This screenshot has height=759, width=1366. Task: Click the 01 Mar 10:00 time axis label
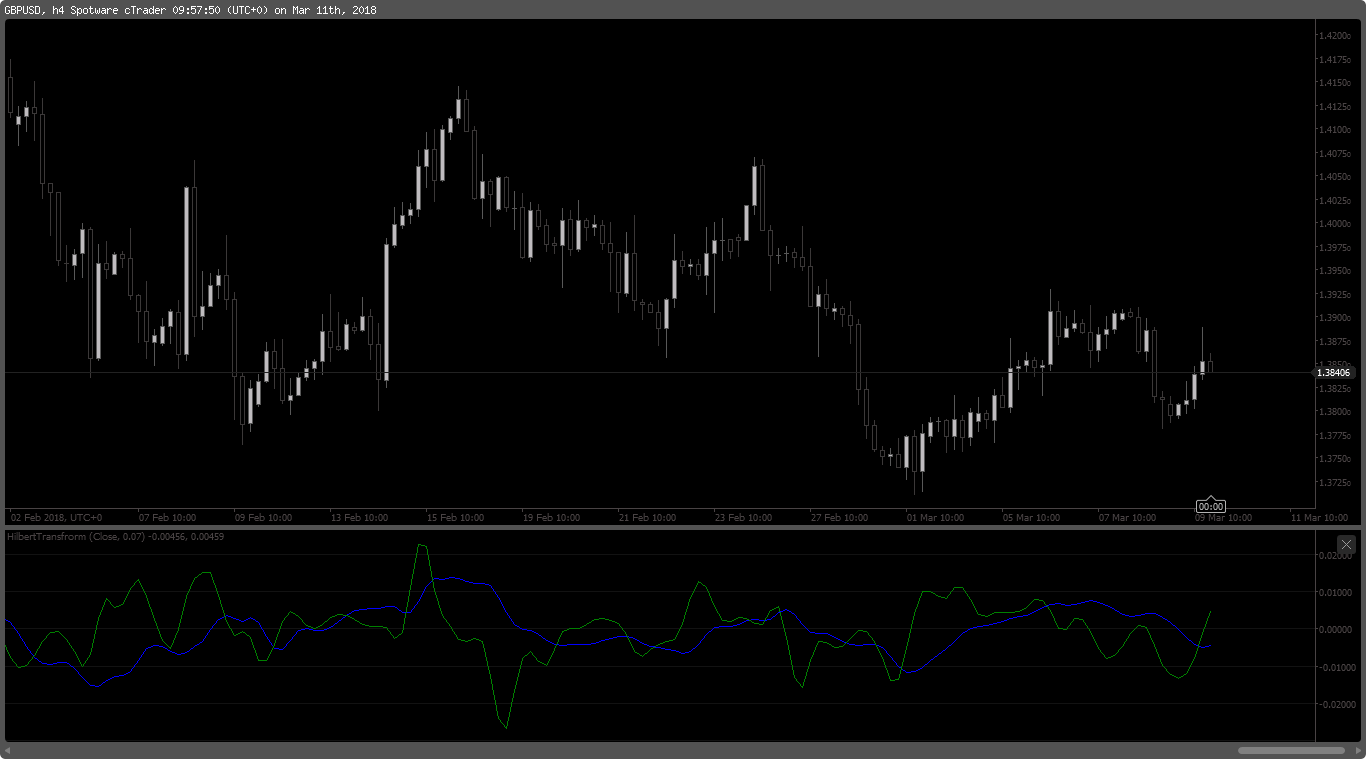935,518
